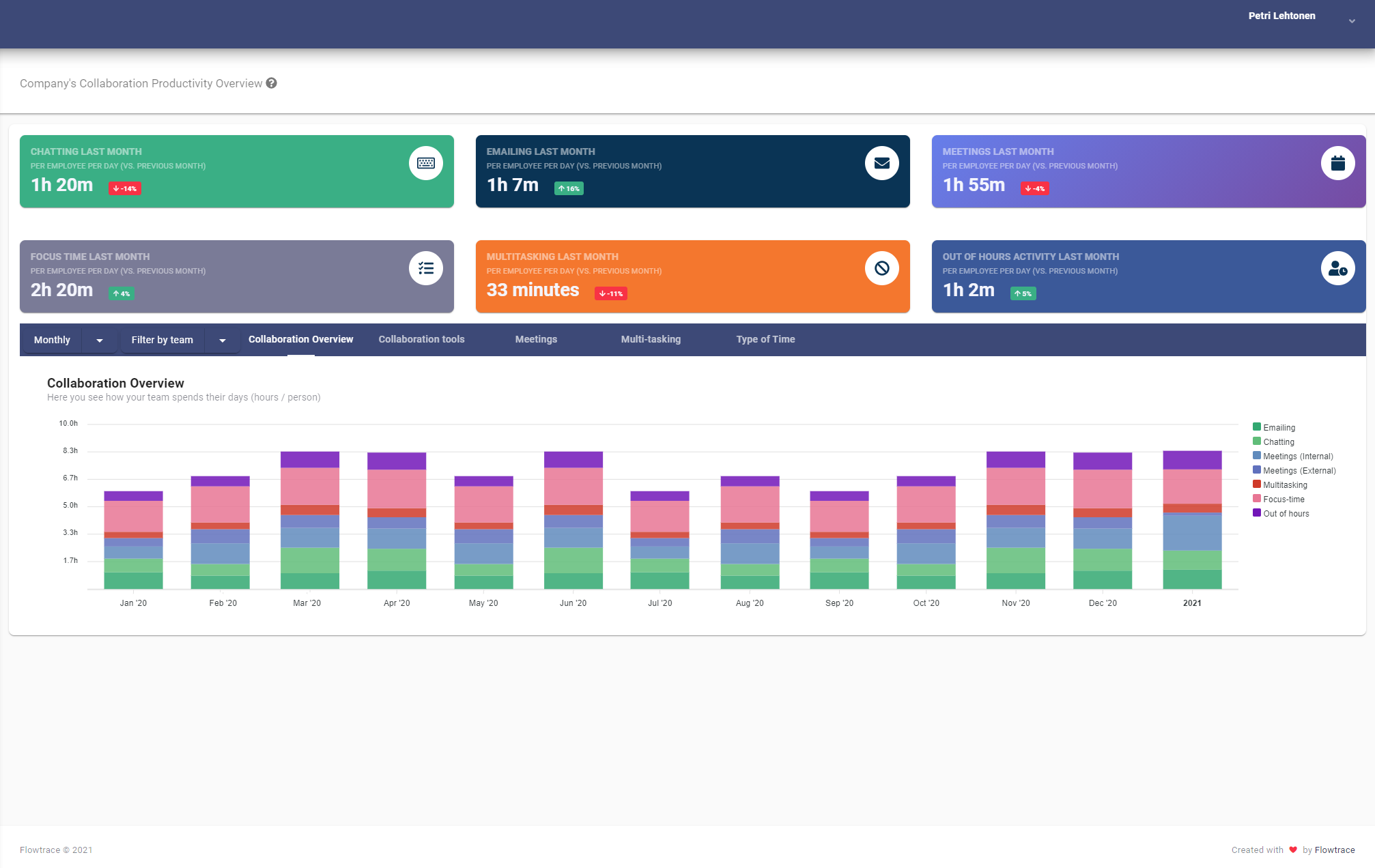
Task: Click the checklist icon on Focus Time card
Action: pos(426,268)
